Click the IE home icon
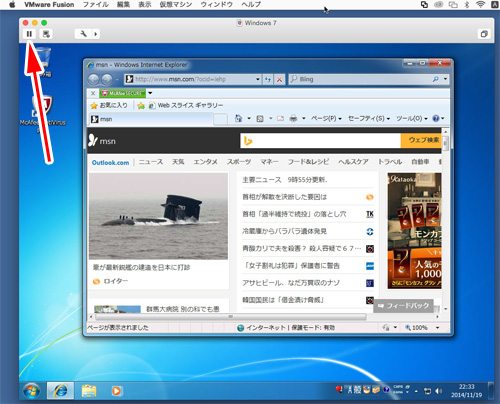Screen dimensions: 500x404 pyautogui.click(x=238, y=118)
